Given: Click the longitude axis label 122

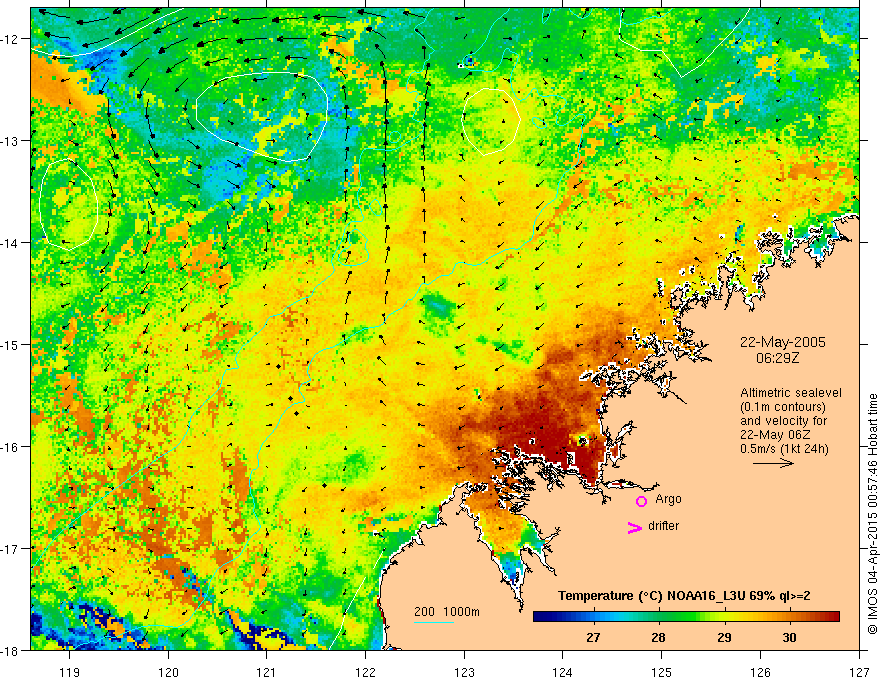Looking at the screenshot, I should [x=365, y=672].
